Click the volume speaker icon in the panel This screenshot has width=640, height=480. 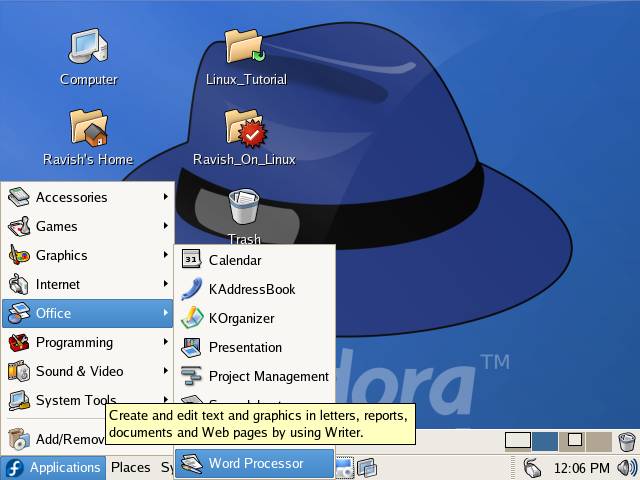(626, 467)
